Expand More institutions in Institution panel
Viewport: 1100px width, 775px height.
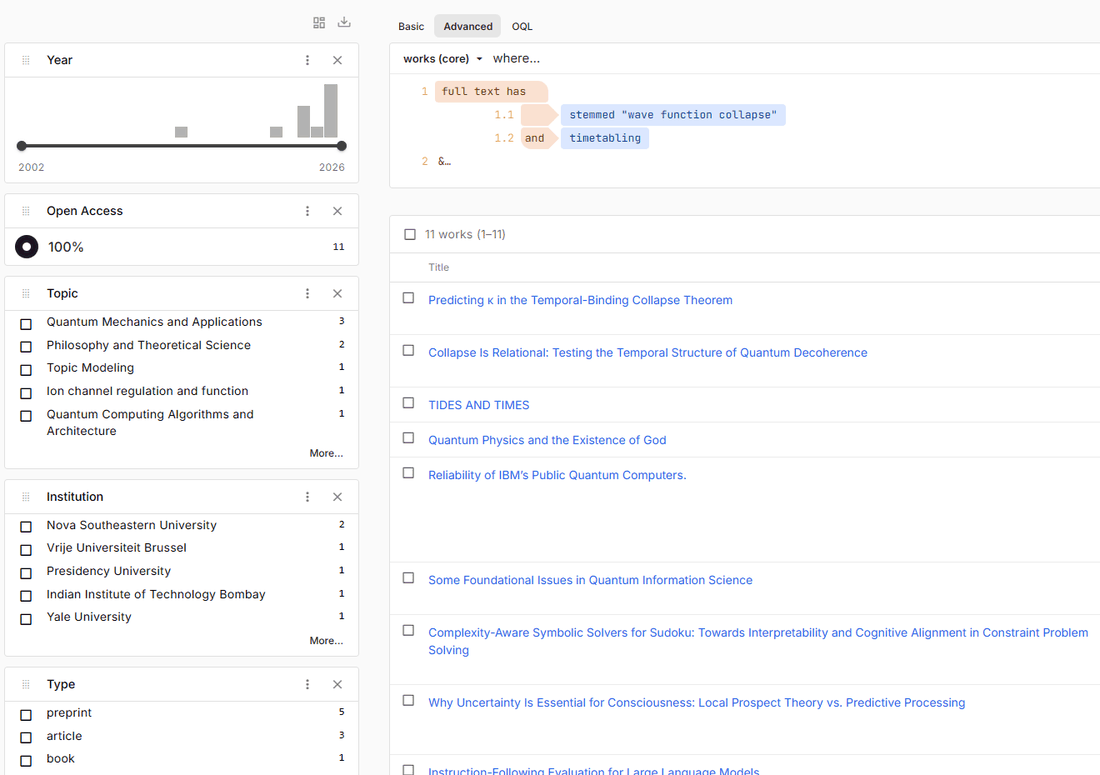[326, 640]
